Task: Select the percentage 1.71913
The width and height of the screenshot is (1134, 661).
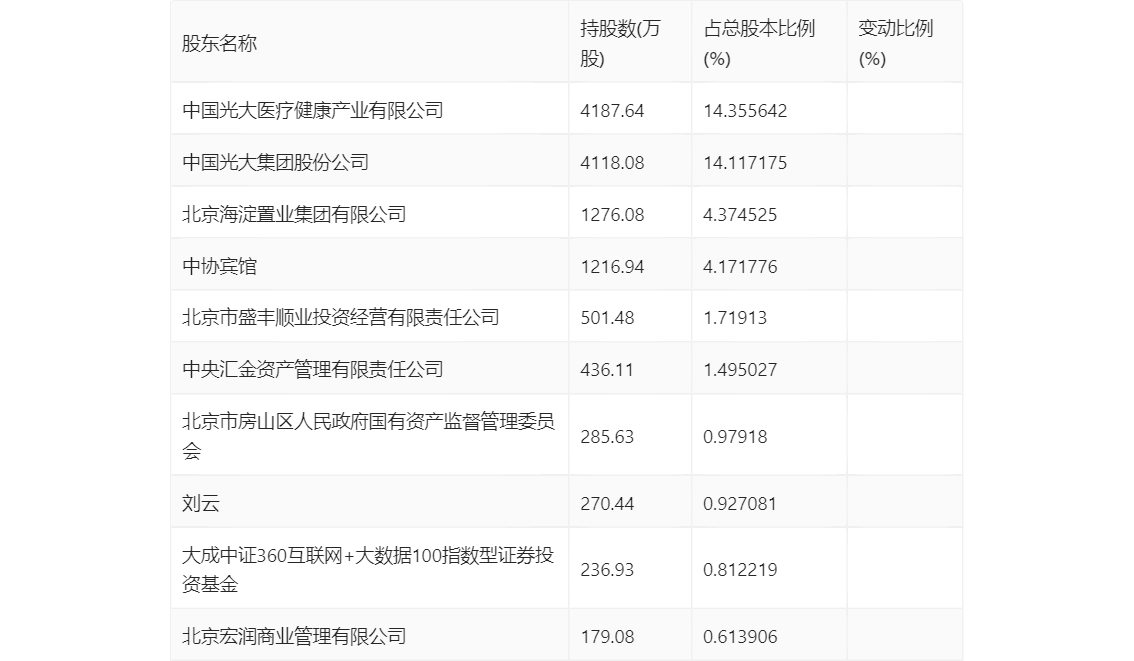Action: click(735, 317)
